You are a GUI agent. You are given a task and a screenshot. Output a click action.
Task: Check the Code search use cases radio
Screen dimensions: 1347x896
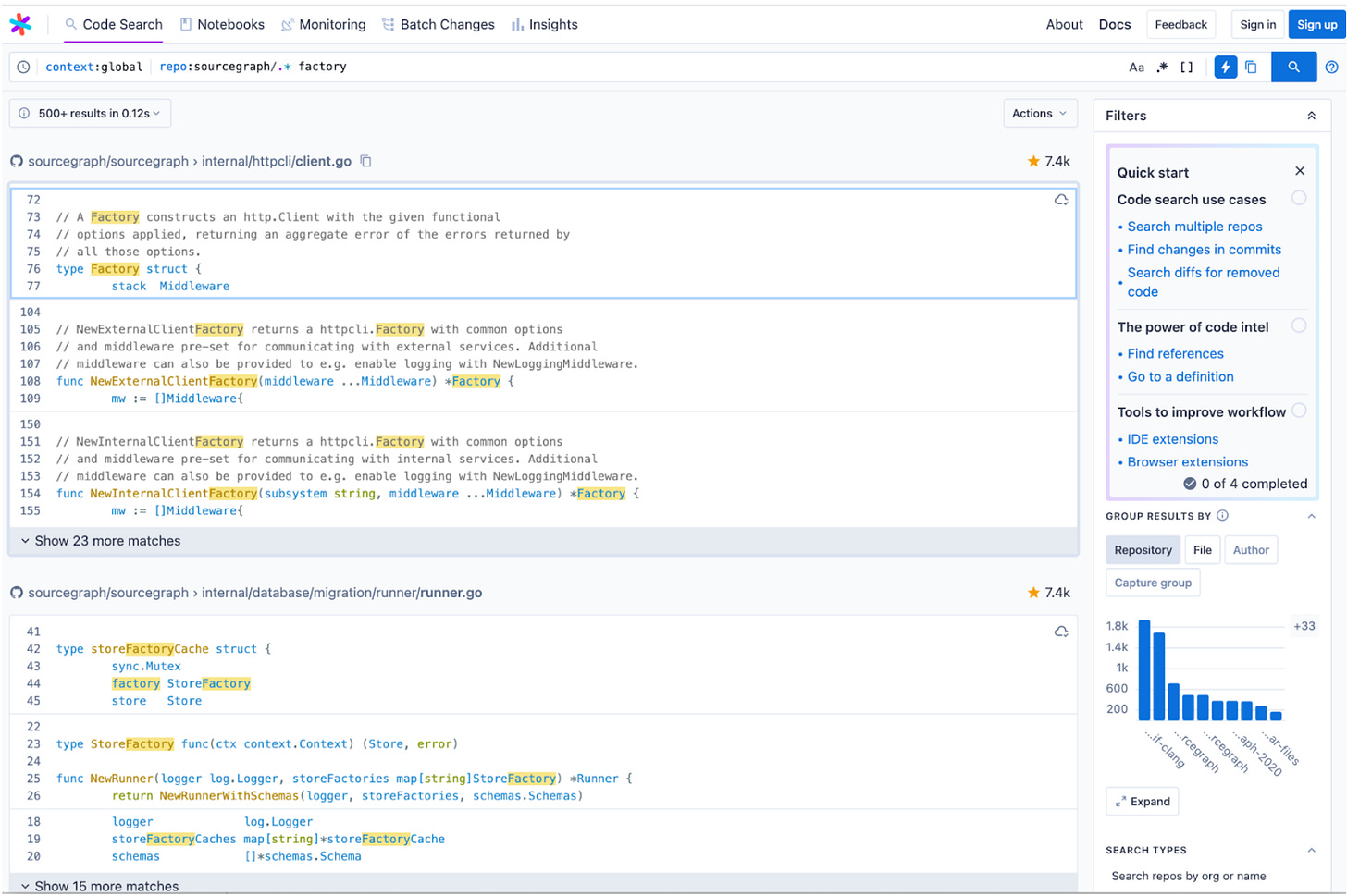[x=1299, y=198]
